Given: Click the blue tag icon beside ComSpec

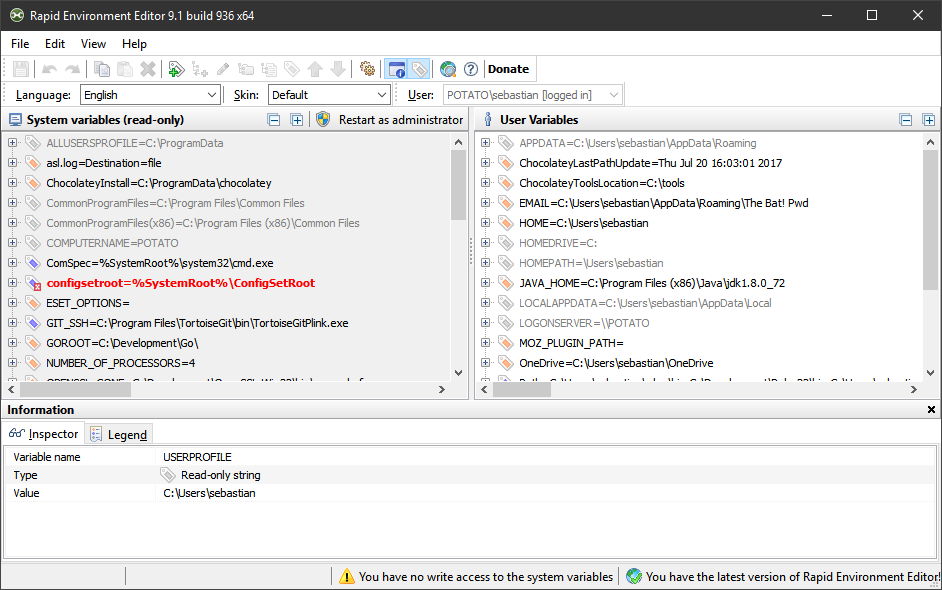Looking at the screenshot, I should click(32, 263).
